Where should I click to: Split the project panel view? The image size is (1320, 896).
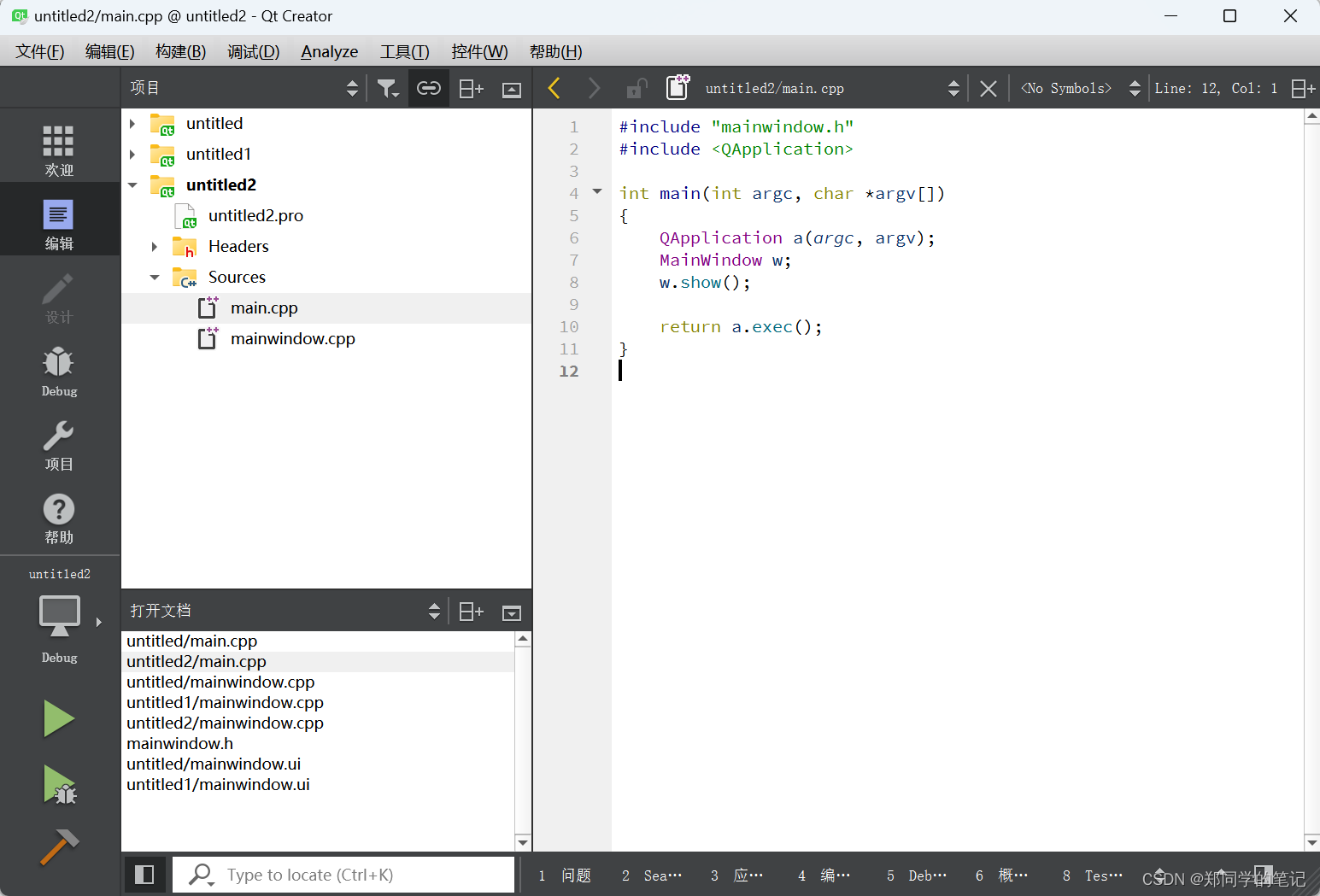point(471,88)
